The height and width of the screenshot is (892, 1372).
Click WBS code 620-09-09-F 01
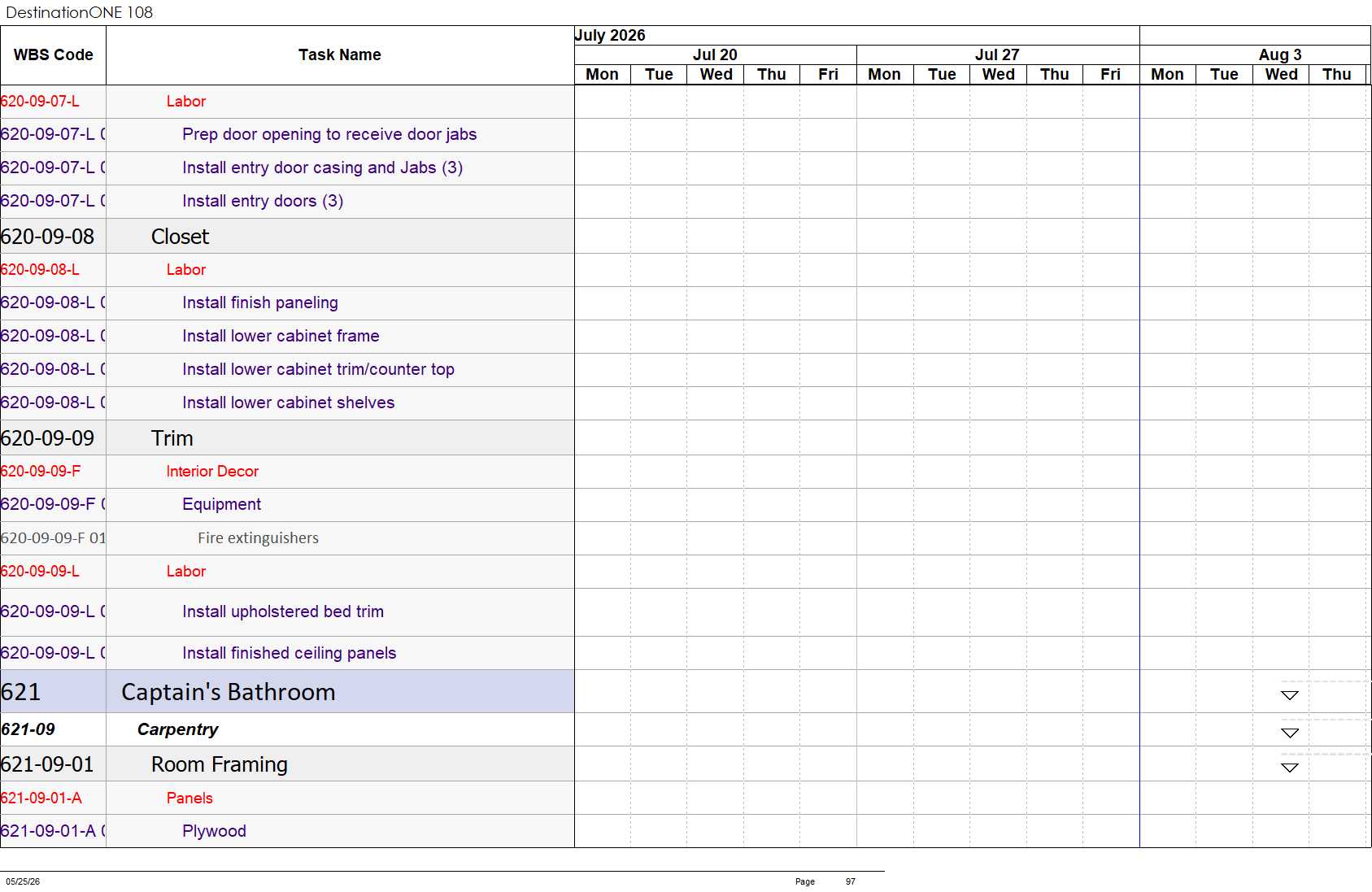coord(53,538)
